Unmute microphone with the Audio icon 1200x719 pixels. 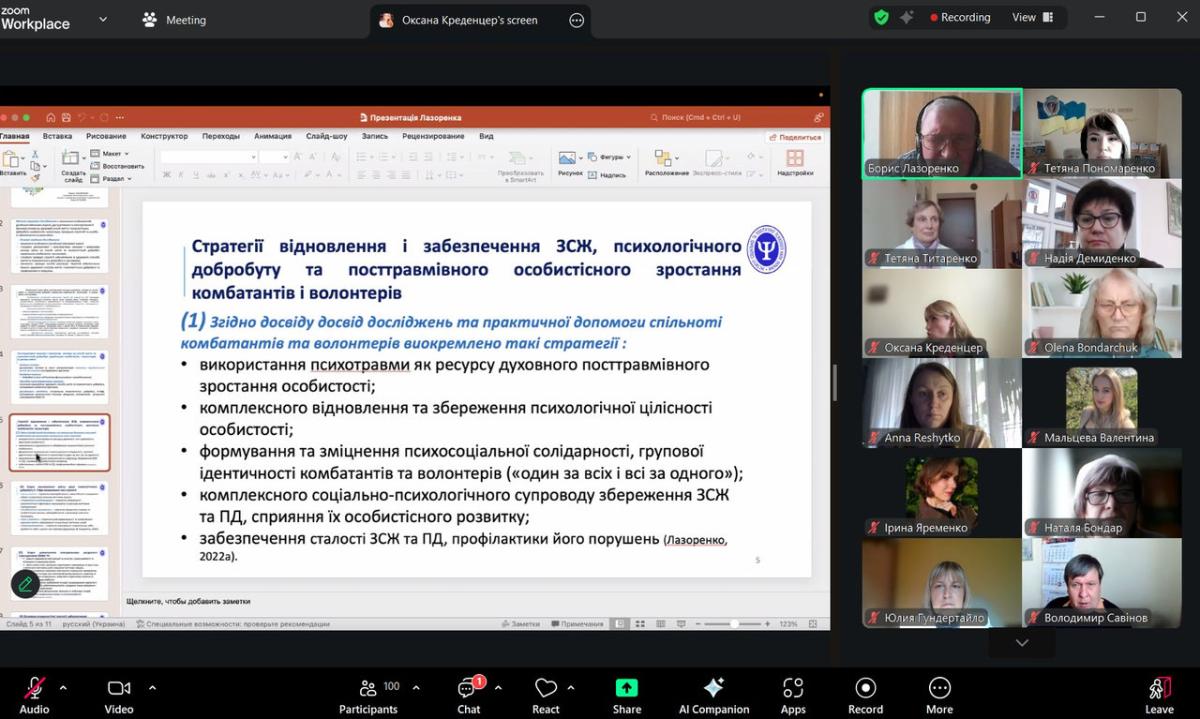(34, 688)
